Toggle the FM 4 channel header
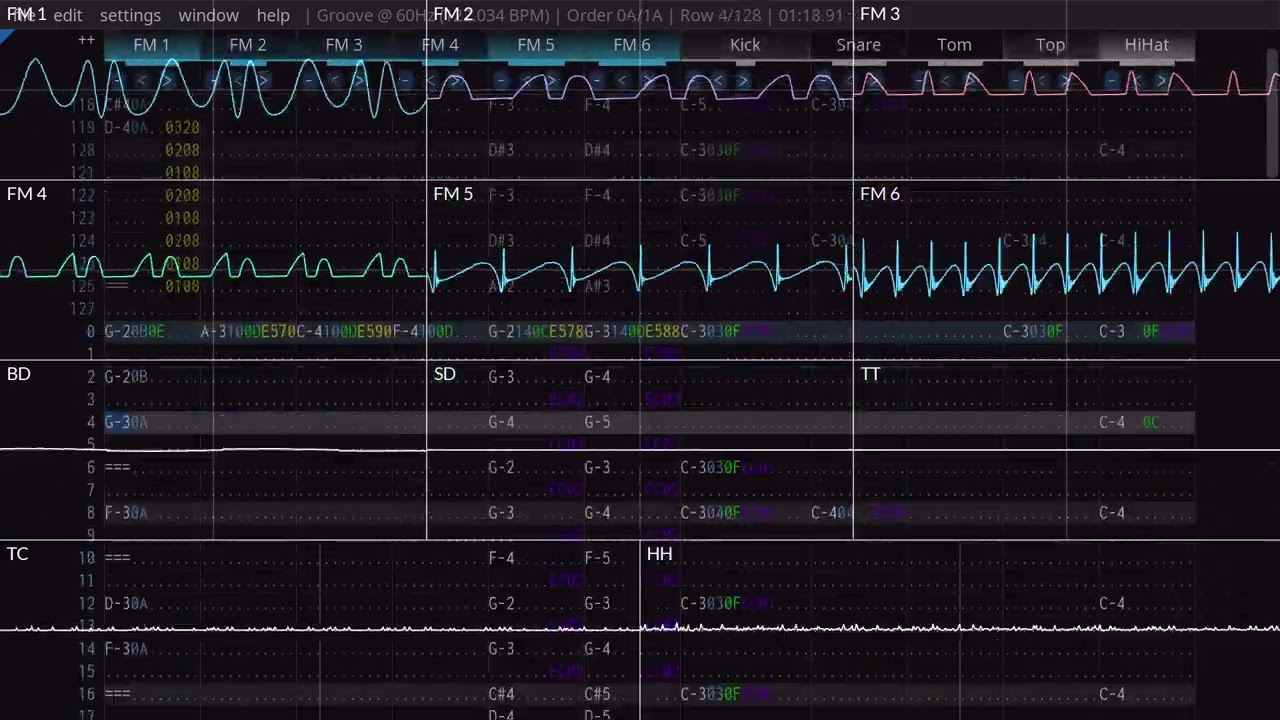The width and height of the screenshot is (1280, 720). click(x=439, y=45)
